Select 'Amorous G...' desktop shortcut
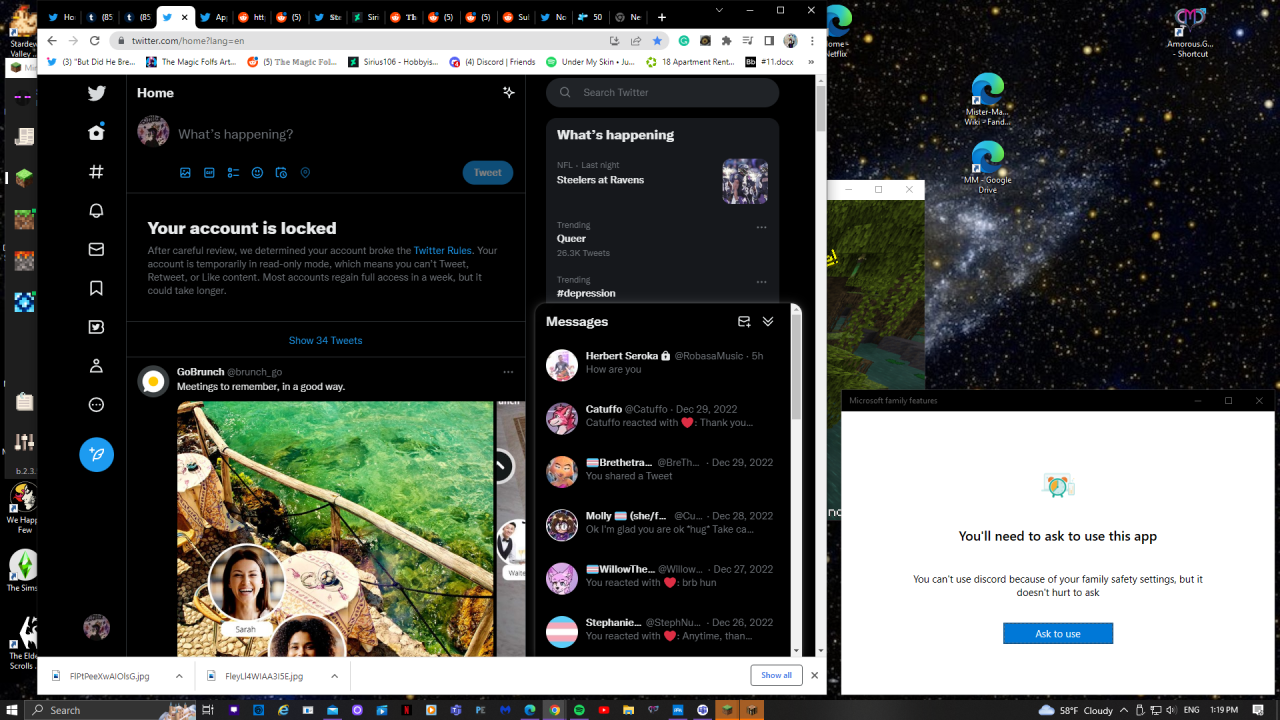The width and height of the screenshot is (1280, 720). click(x=1190, y=32)
